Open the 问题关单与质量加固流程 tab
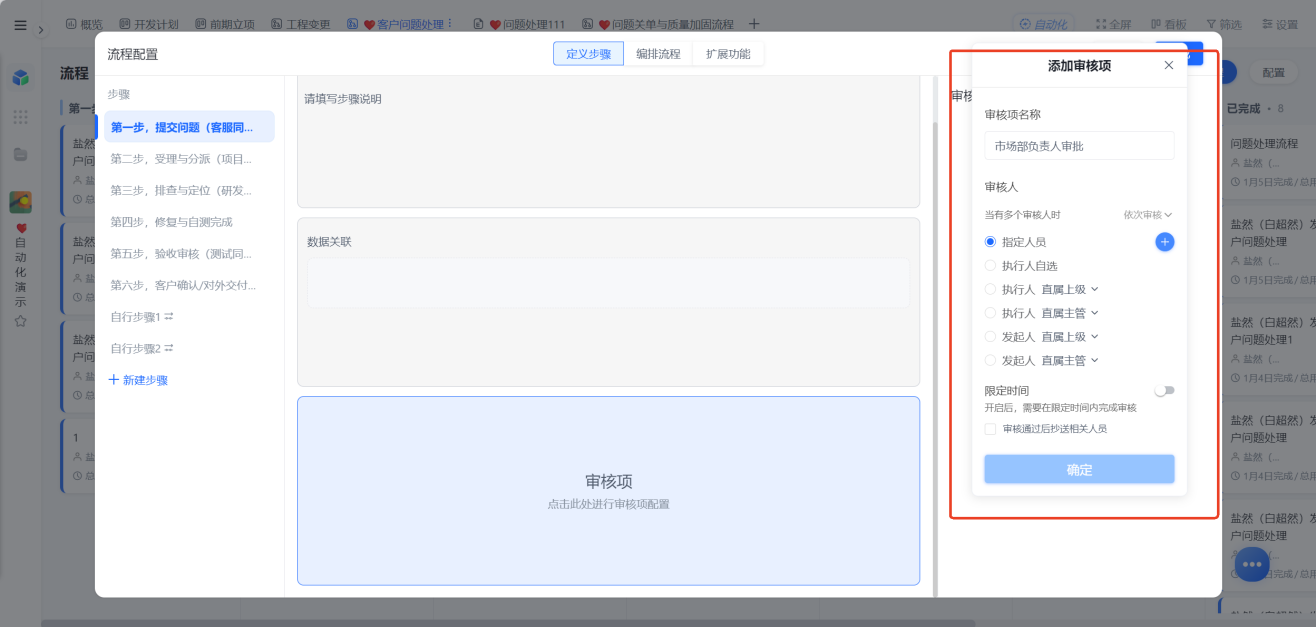Screen dimensions: 1316x627 tap(658, 24)
